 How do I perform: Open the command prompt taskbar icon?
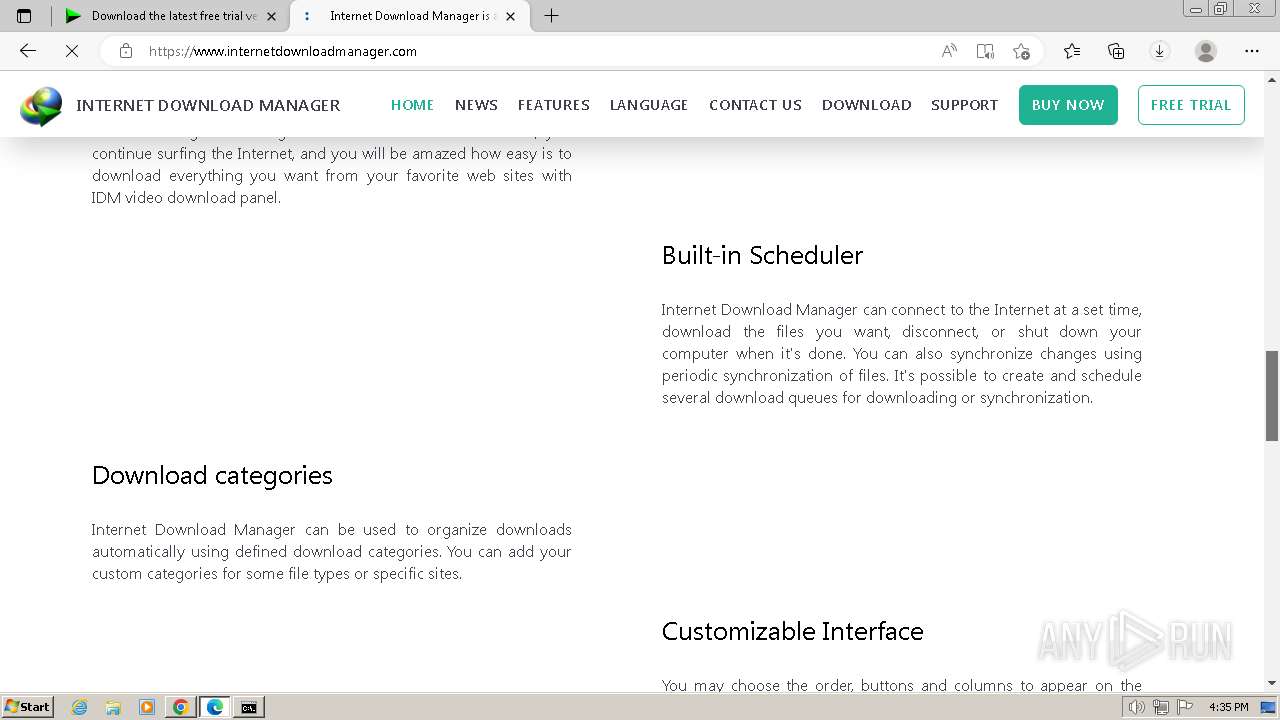coord(248,707)
